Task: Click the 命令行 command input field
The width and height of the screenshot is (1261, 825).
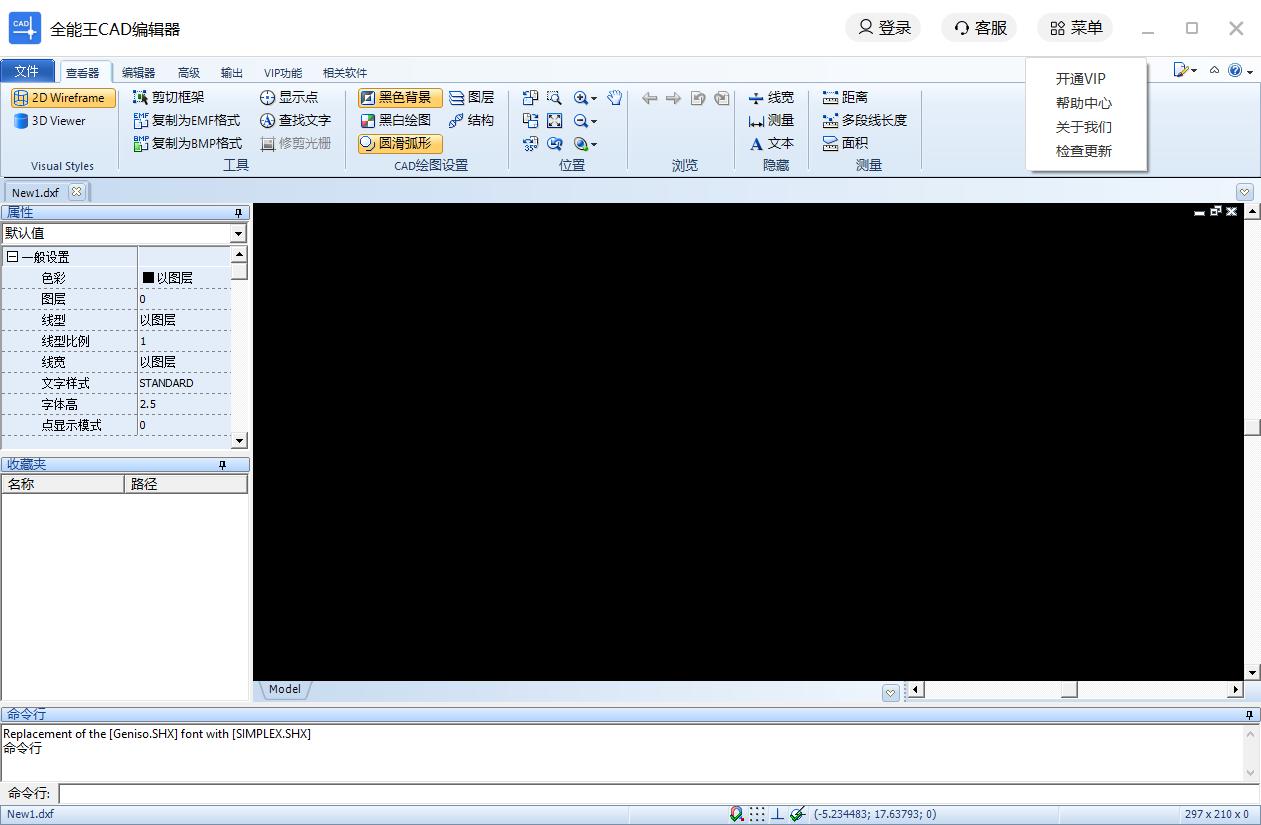Action: click(650, 793)
